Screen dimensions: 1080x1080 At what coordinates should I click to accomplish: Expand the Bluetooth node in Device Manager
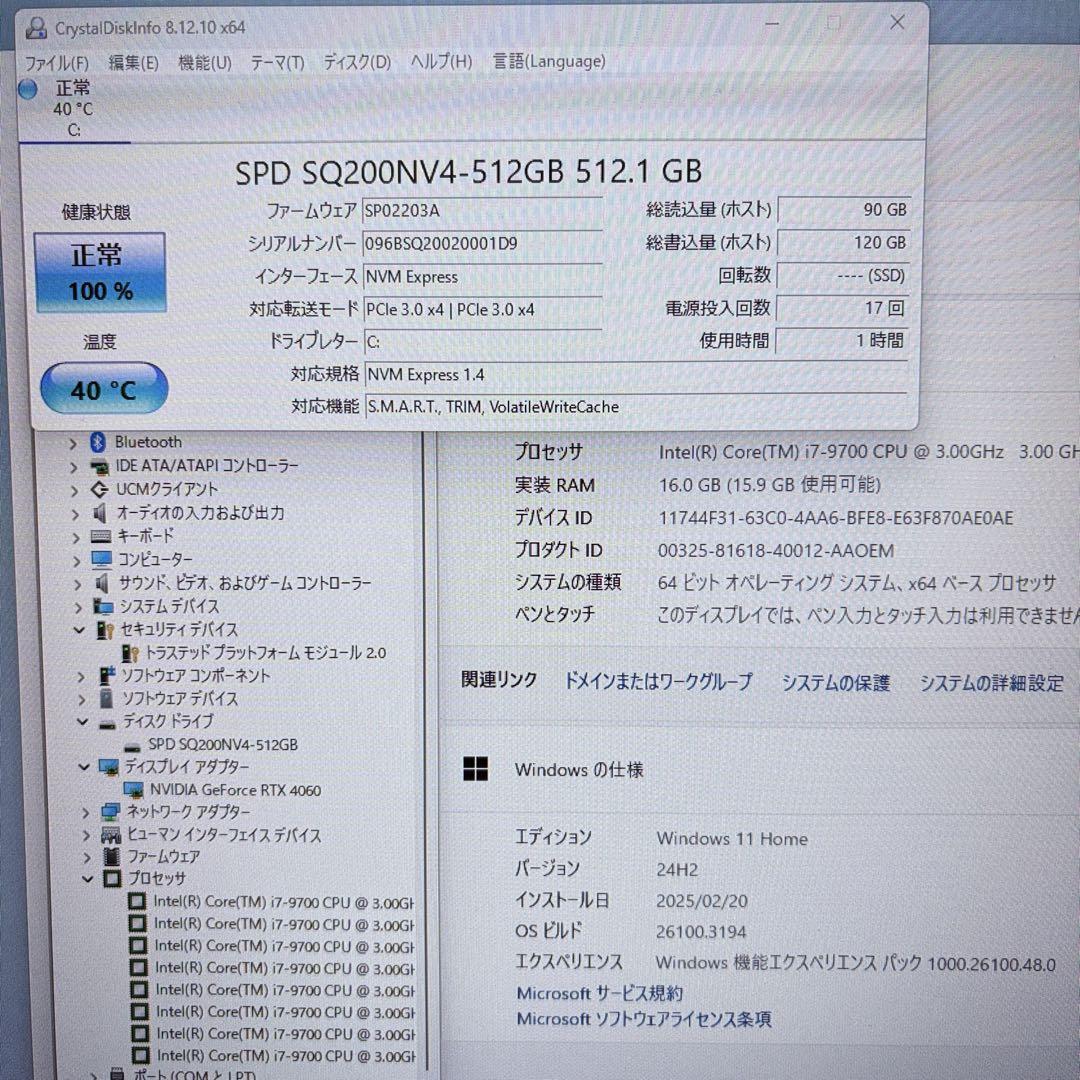tap(73, 444)
